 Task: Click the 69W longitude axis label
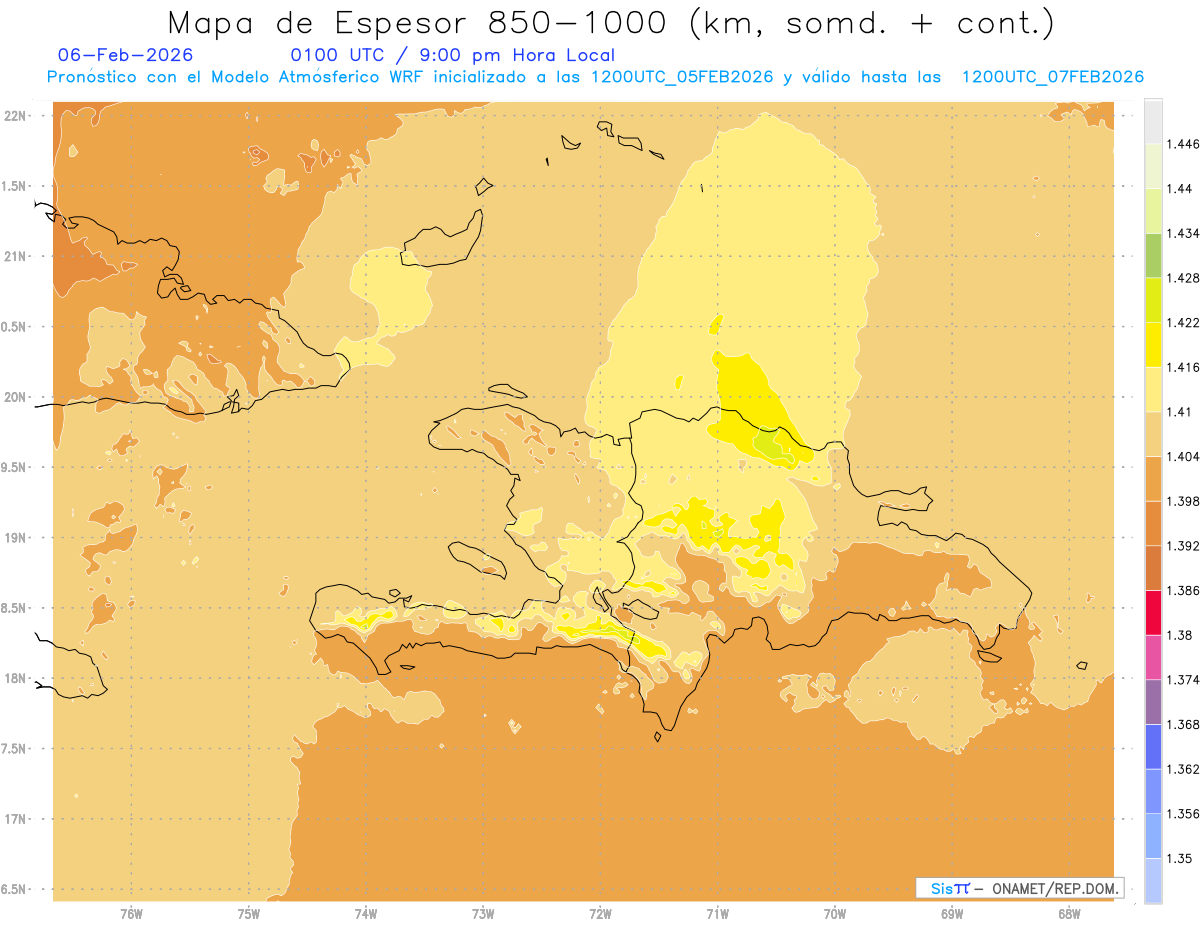click(952, 915)
